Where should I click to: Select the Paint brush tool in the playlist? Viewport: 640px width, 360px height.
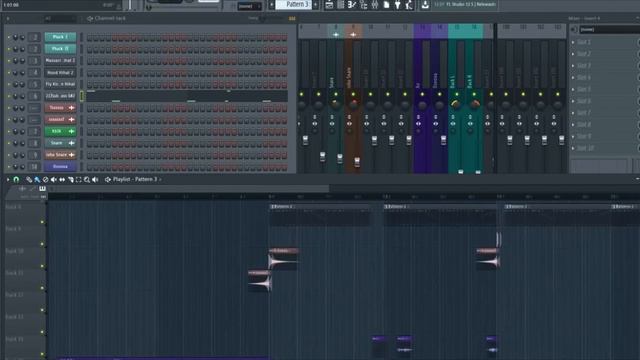37,180
